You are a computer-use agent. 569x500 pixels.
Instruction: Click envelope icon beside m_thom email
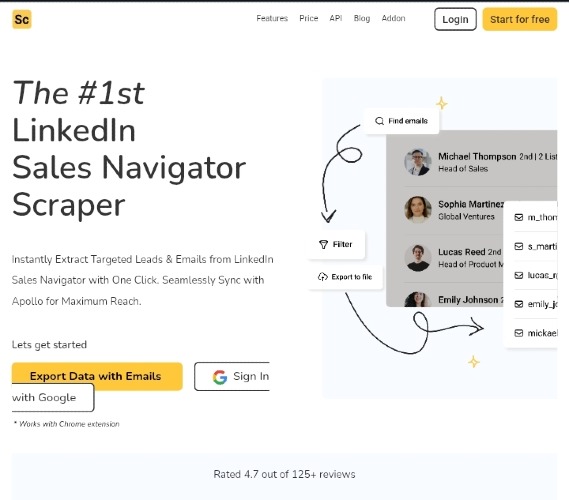tap(519, 217)
